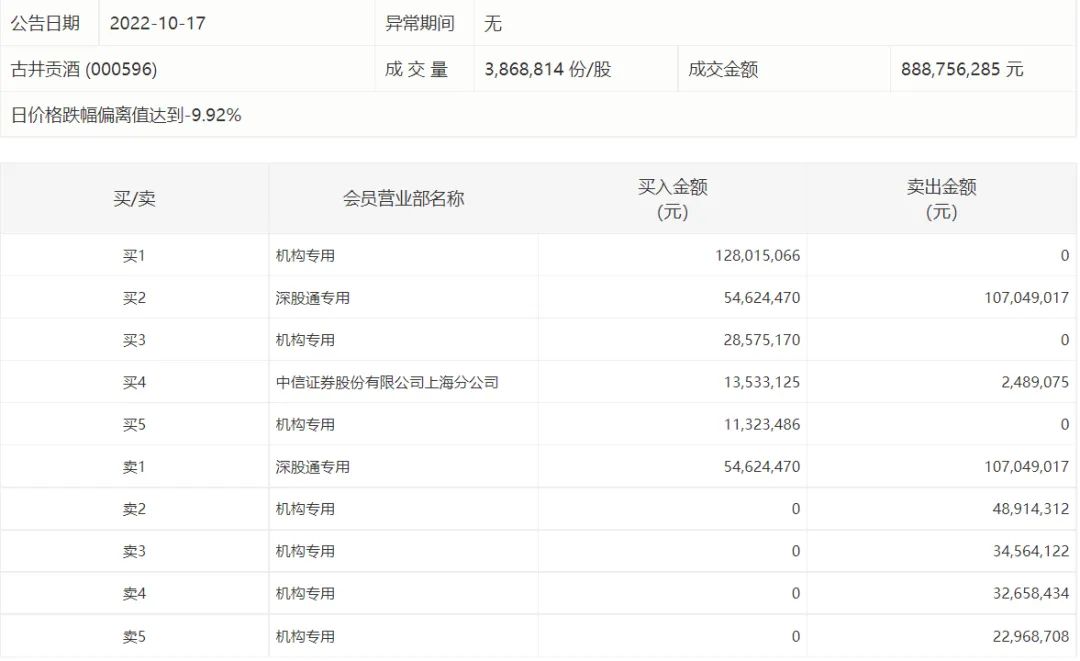The width and height of the screenshot is (1080, 661).
Task: Click 机构专用 in the 卖5 row
Action: coord(305,637)
